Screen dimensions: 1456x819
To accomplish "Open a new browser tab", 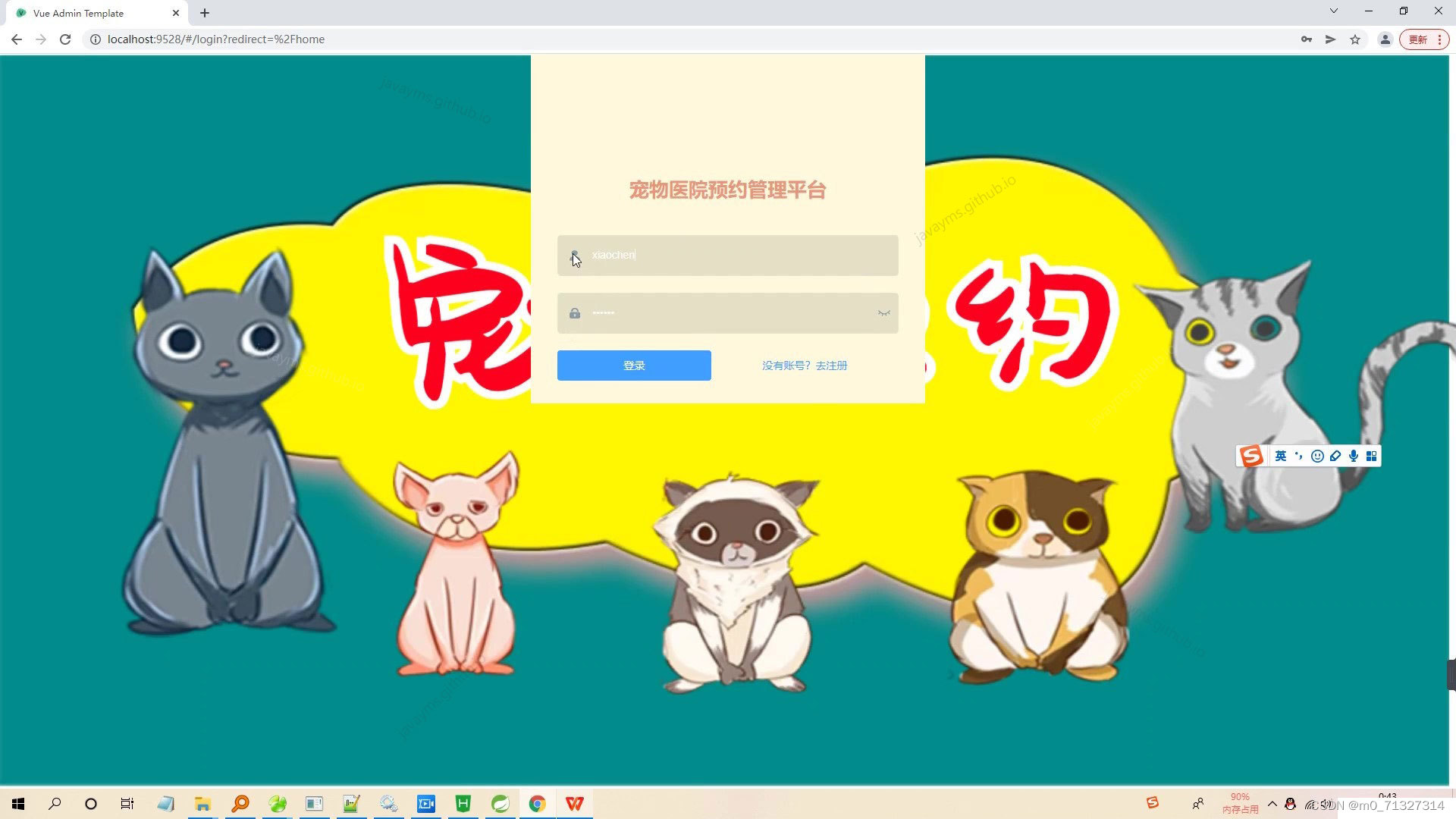I will pyautogui.click(x=205, y=13).
